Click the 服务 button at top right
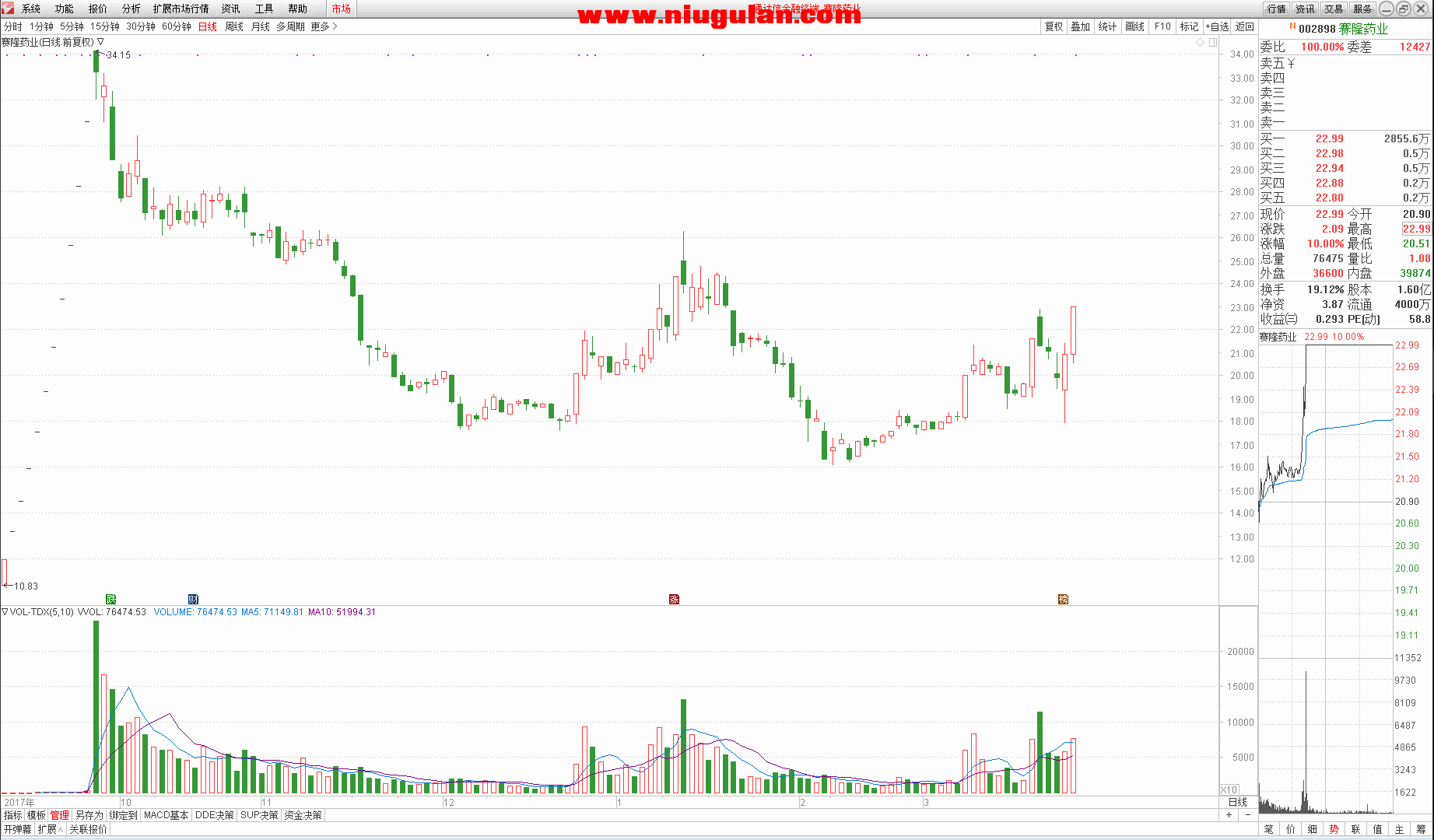Viewport: 1434px width, 840px height. coord(1362,9)
